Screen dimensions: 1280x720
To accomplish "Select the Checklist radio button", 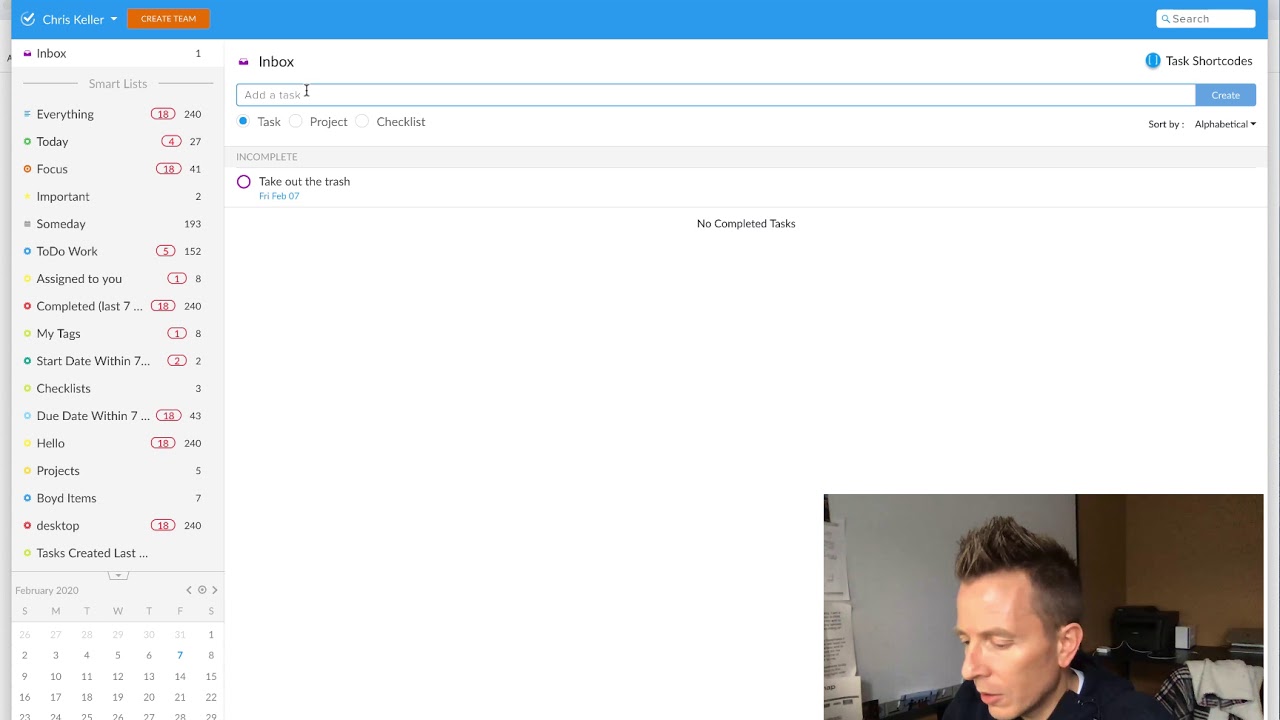I will point(362,121).
